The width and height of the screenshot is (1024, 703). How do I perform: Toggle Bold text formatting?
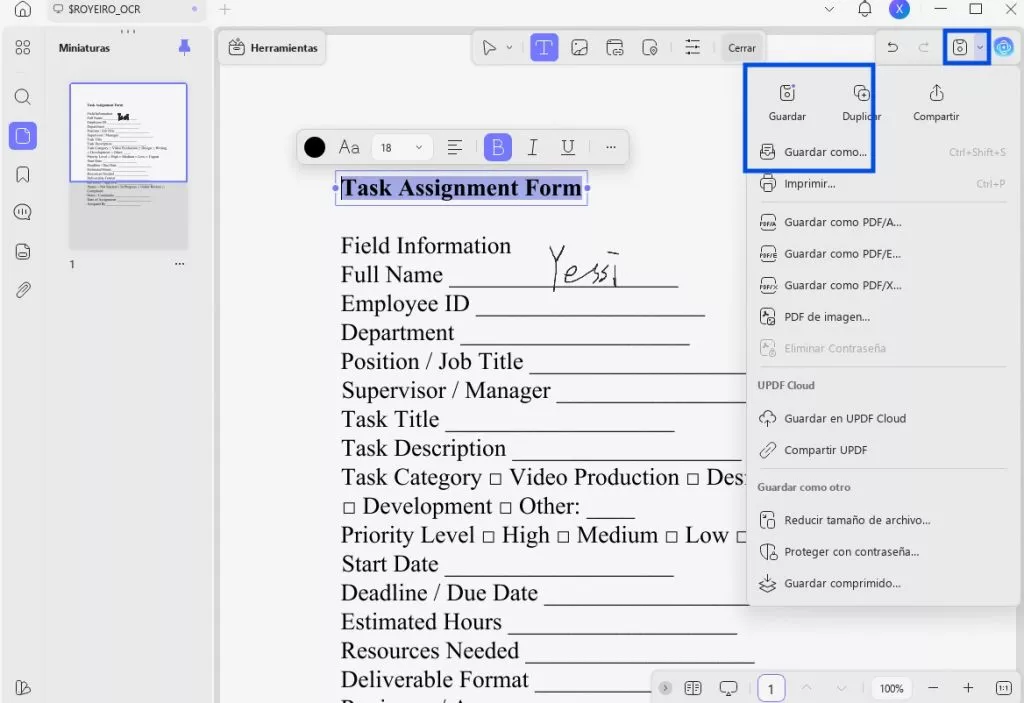pyautogui.click(x=497, y=148)
